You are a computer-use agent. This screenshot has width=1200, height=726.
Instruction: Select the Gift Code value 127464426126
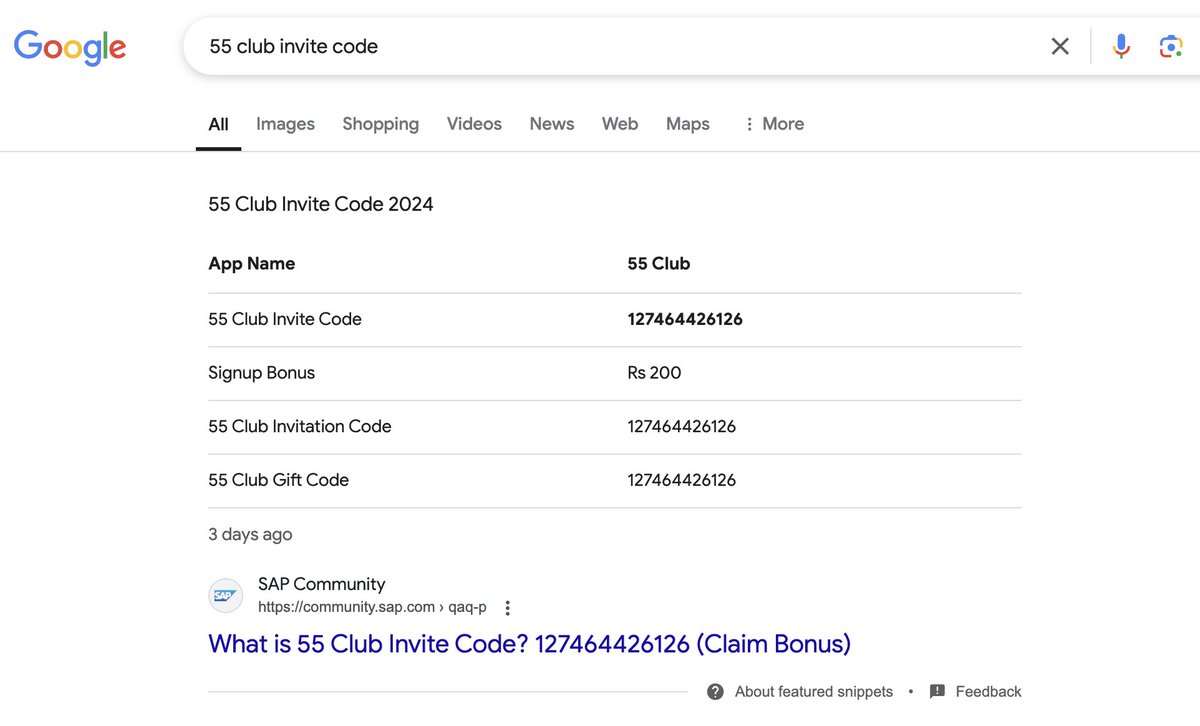pos(682,480)
